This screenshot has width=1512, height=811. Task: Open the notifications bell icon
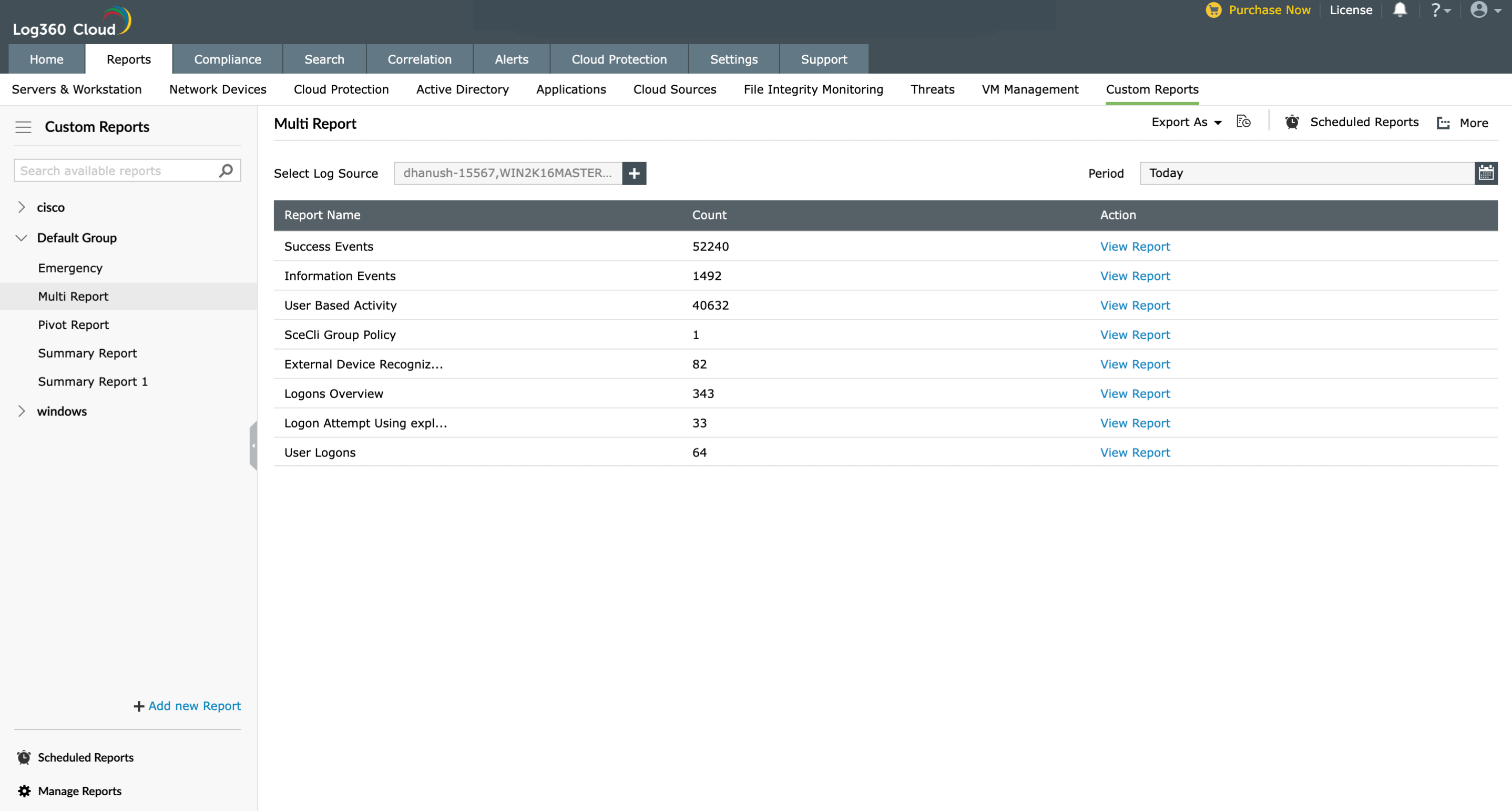tap(1400, 10)
